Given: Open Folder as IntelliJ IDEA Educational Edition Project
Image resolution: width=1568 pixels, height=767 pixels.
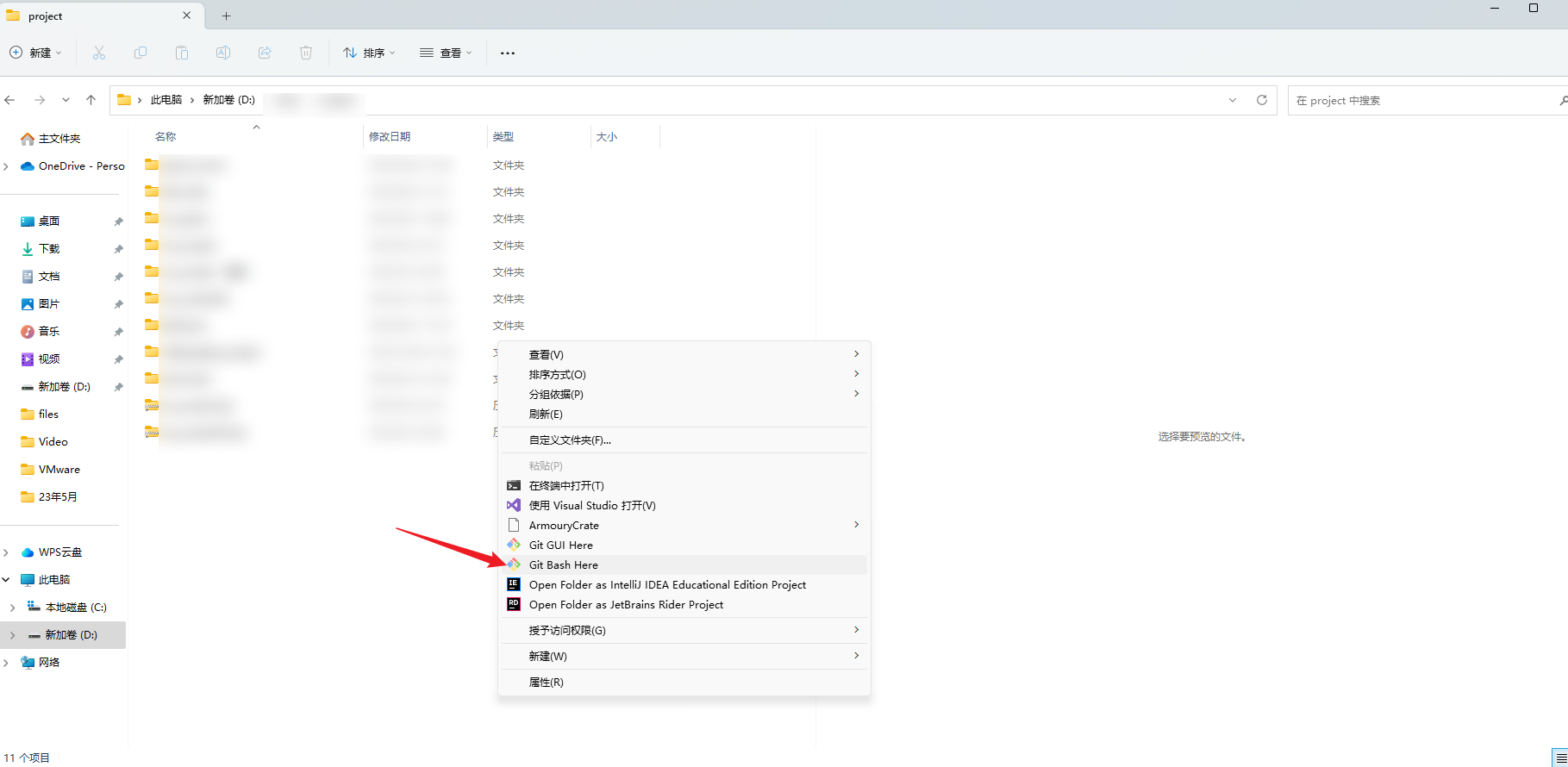Looking at the screenshot, I should [684, 584].
